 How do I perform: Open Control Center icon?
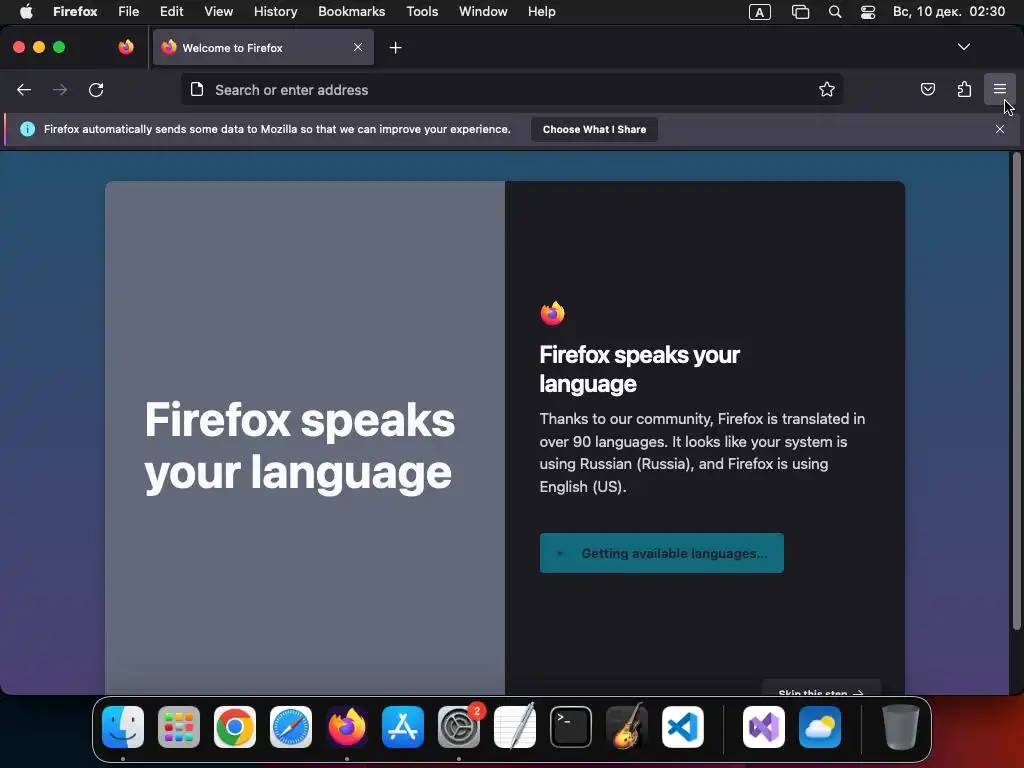click(868, 12)
